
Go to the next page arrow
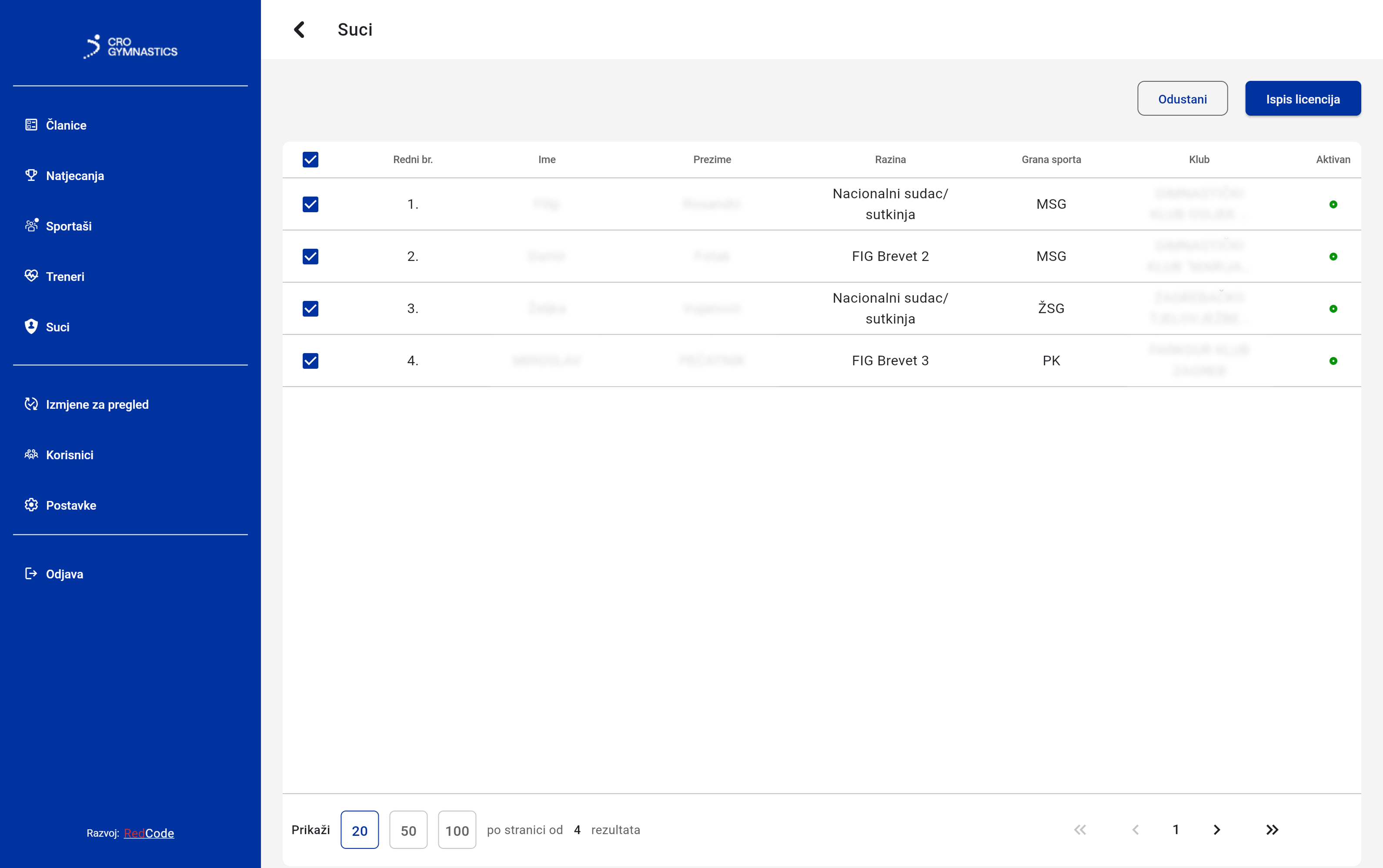pyautogui.click(x=1216, y=830)
